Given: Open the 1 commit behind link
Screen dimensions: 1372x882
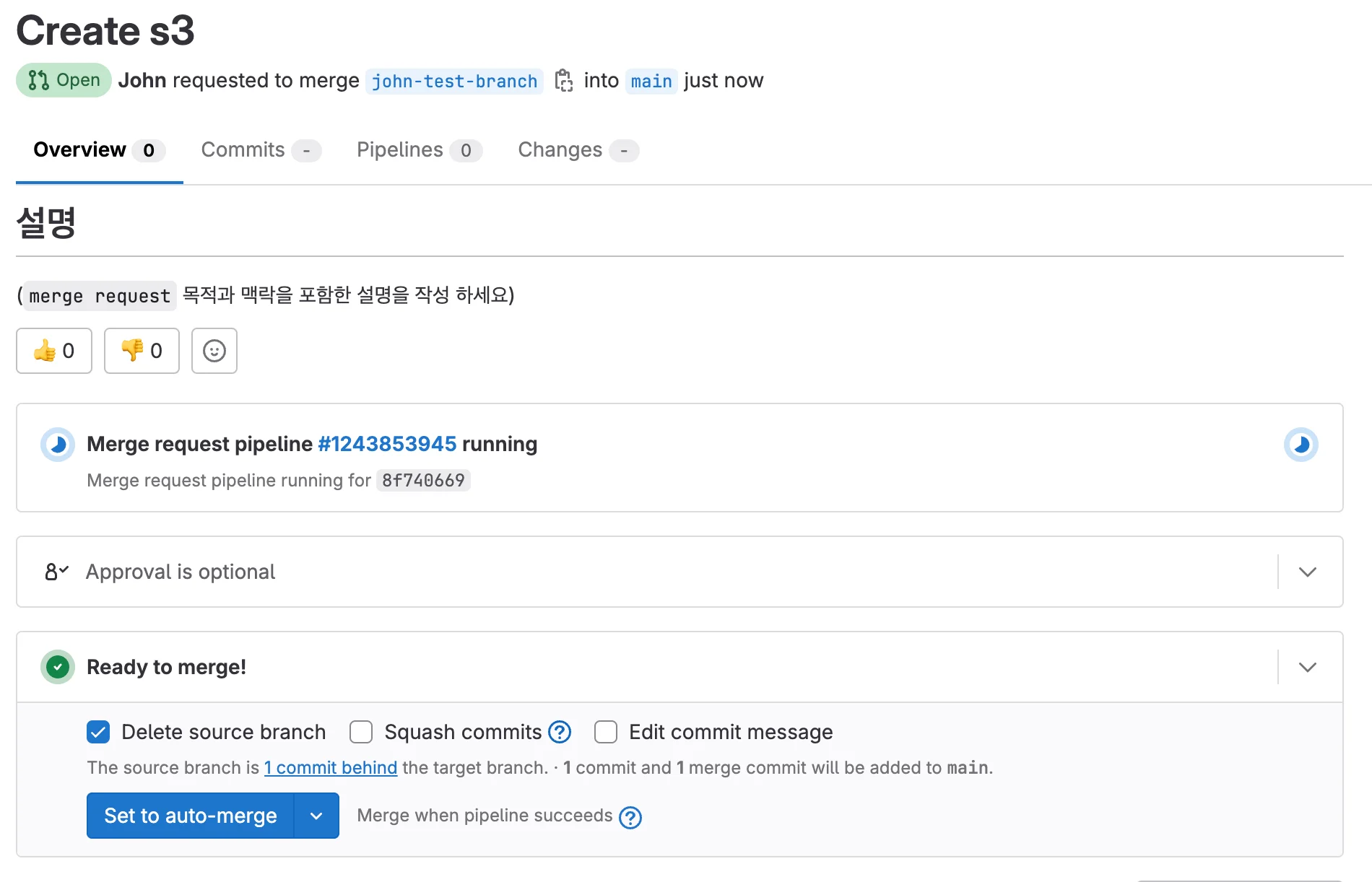Looking at the screenshot, I should 331,767.
